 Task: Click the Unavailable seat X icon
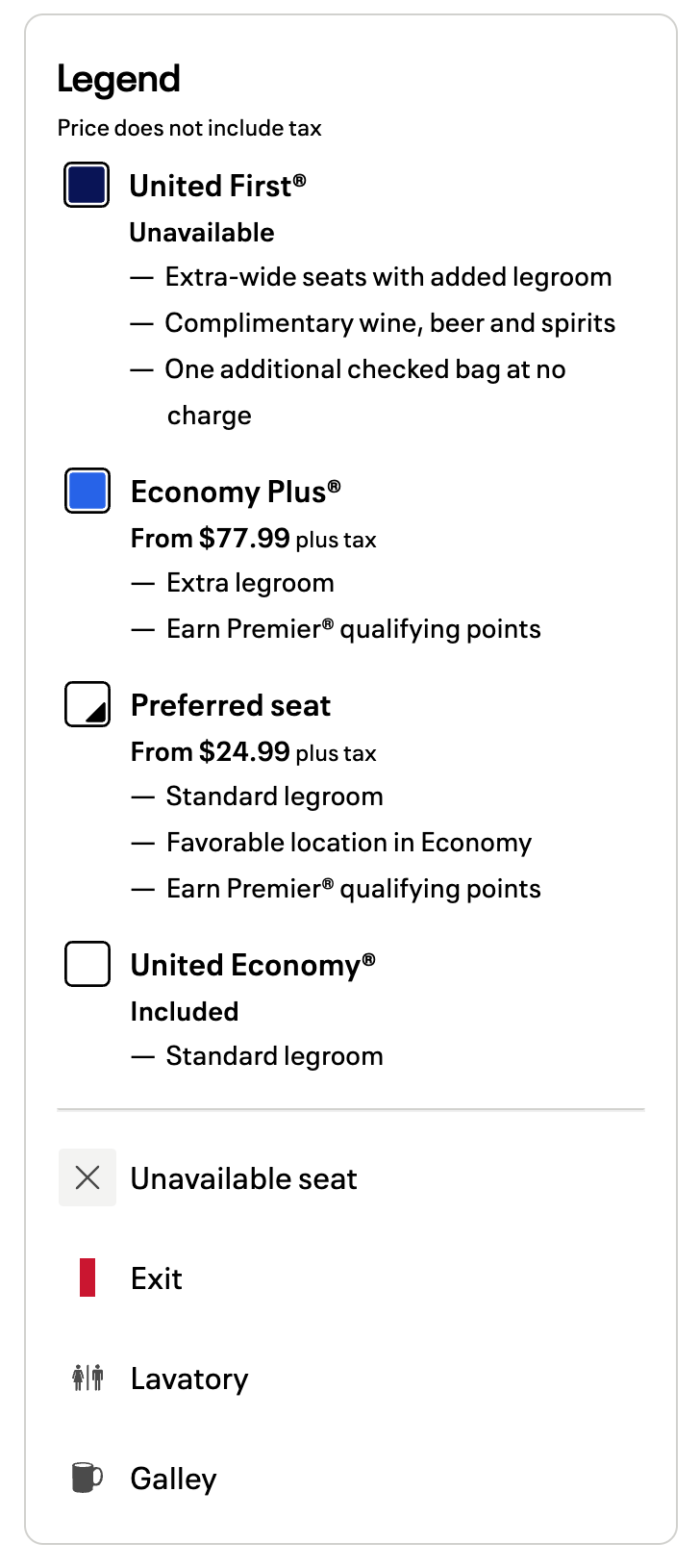87,1177
